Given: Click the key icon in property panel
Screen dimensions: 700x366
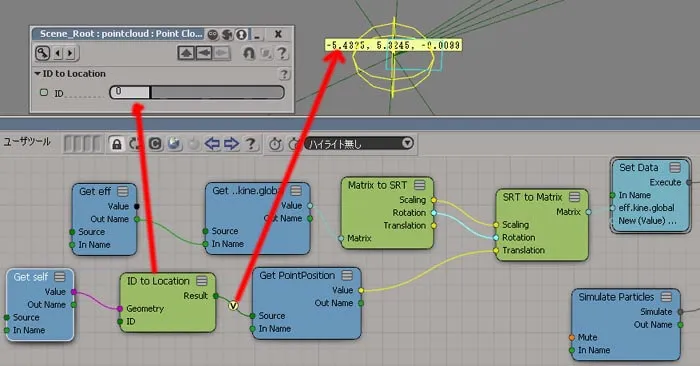Looking at the screenshot, I should click(42, 53).
